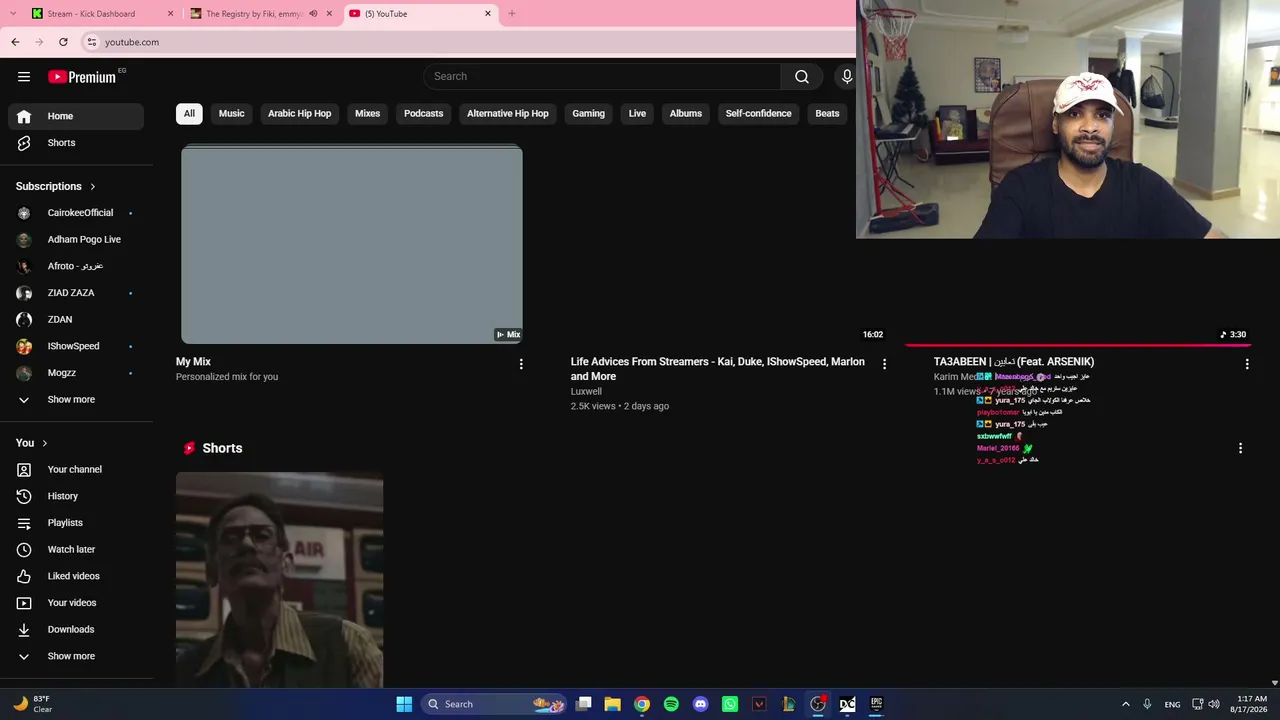
Task: Filter feed by Albums chip
Action: [x=685, y=114]
